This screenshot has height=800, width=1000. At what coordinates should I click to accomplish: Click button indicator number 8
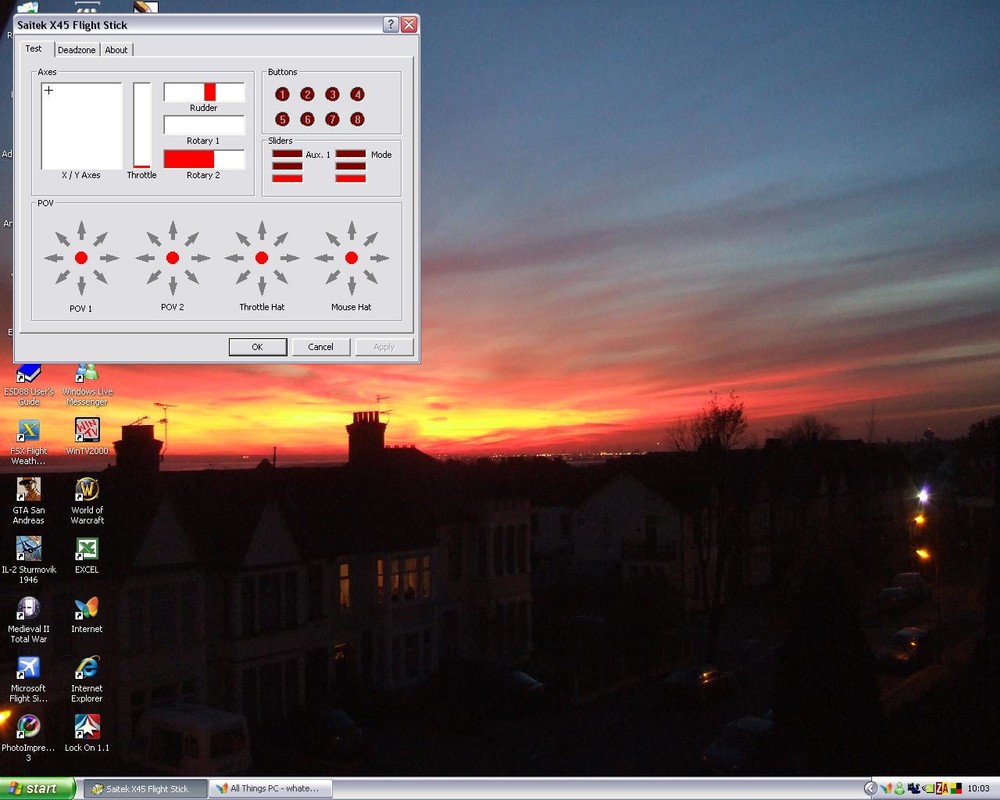(x=357, y=119)
